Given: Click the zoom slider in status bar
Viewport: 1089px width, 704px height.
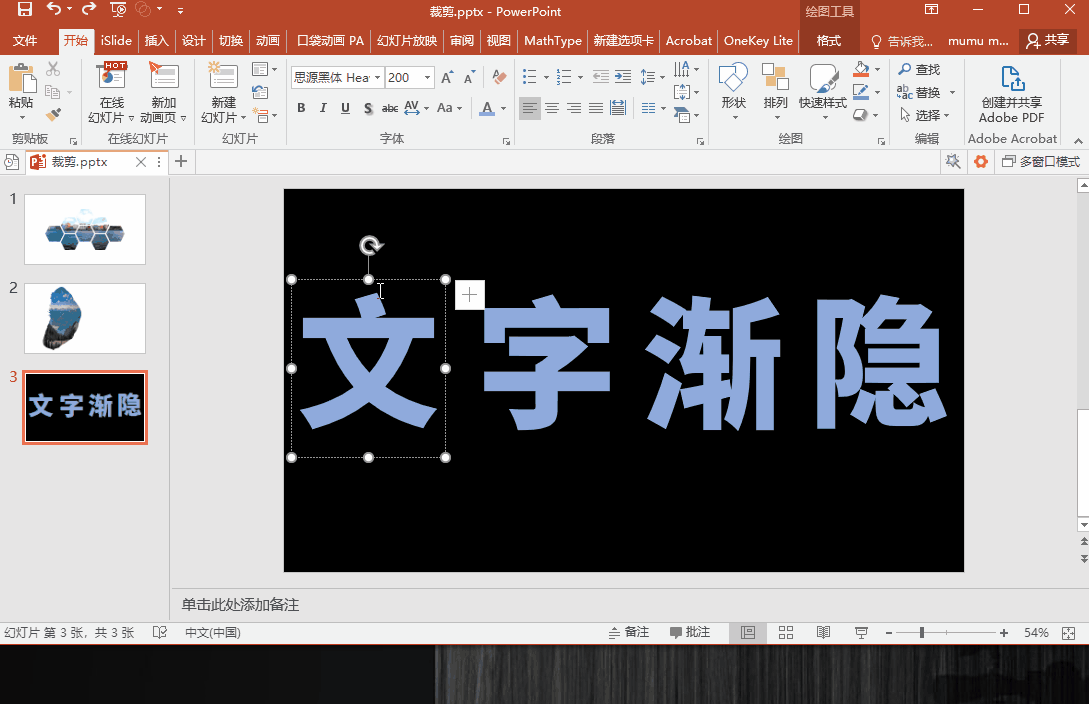Looking at the screenshot, I should point(921,633).
